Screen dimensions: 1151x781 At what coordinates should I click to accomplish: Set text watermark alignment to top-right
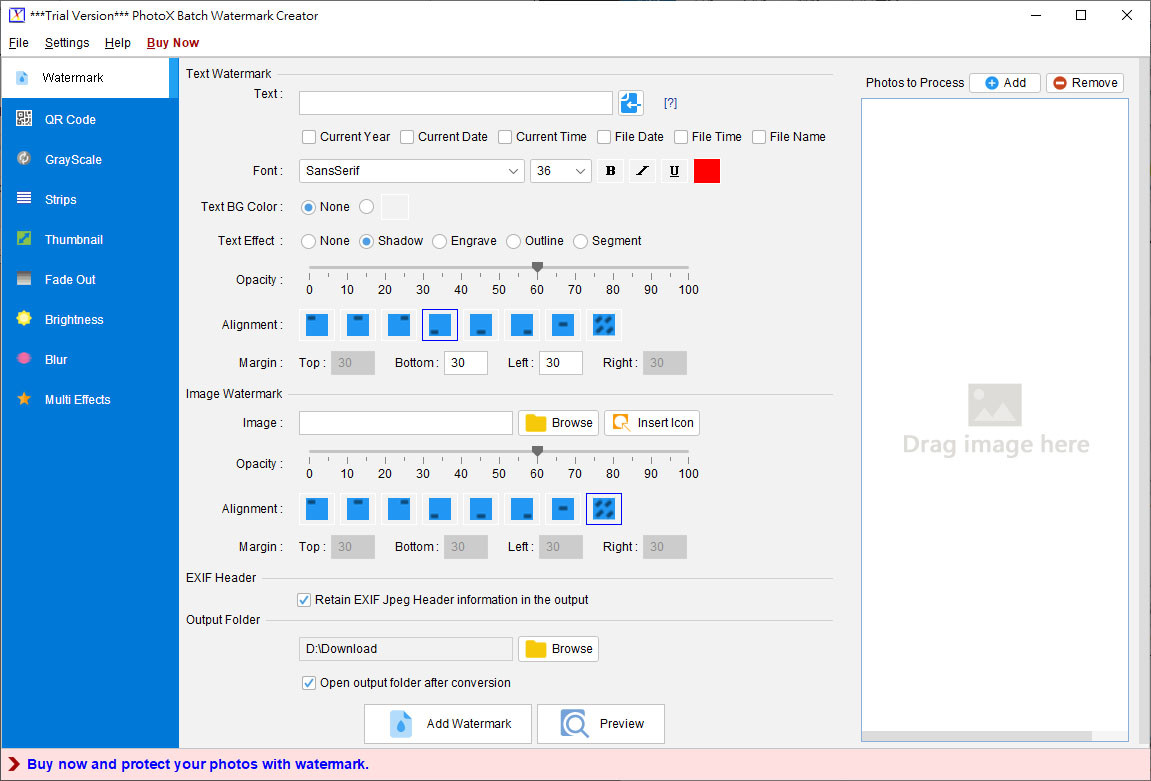click(399, 324)
